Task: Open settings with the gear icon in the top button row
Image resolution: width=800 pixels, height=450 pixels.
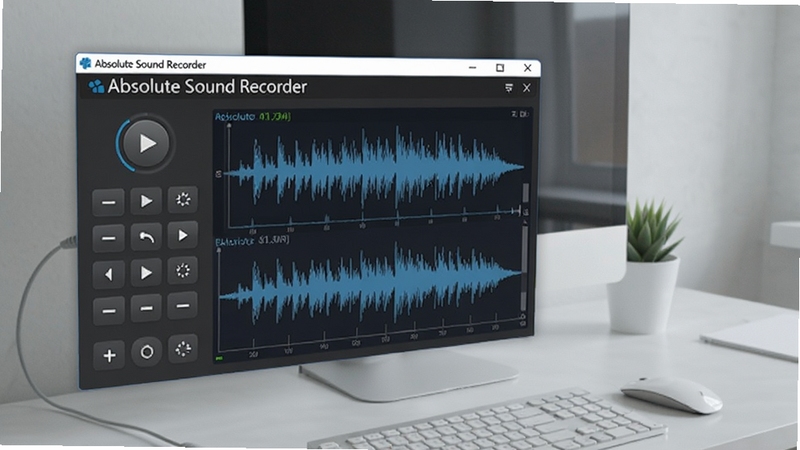Action: tap(183, 199)
